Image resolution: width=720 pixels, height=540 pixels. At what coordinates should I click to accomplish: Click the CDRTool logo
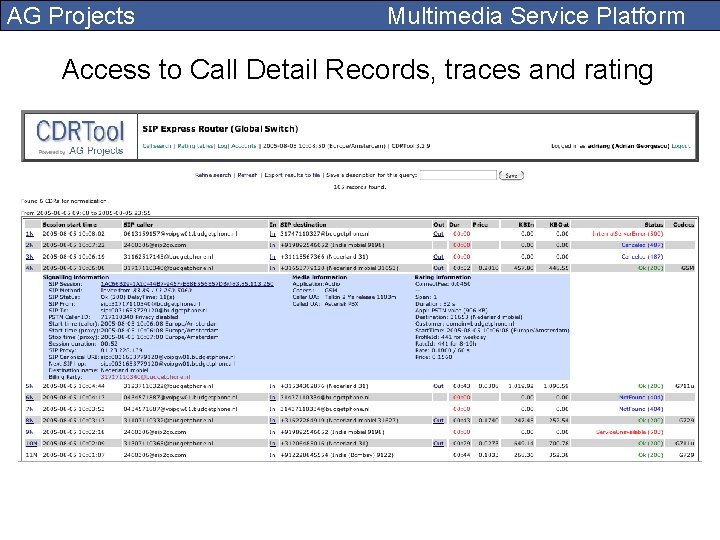pos(80,137)
